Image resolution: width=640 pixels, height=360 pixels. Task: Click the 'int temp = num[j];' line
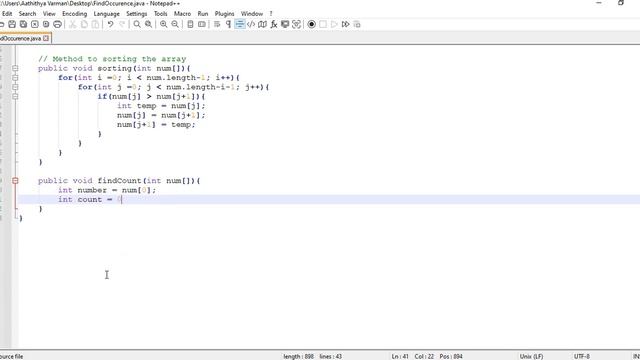coord(161,106)
